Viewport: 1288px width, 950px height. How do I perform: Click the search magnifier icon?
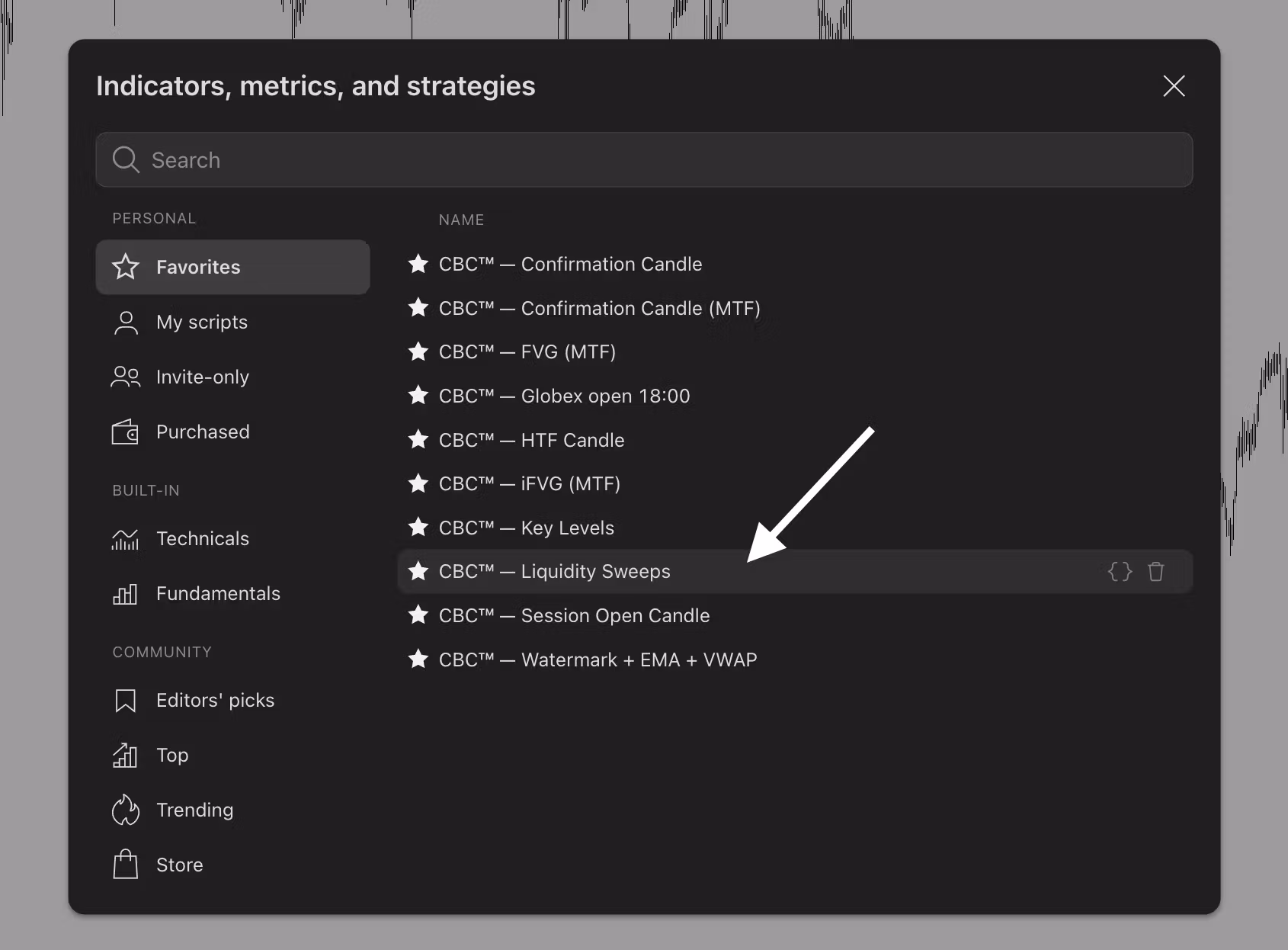coord(126,160)
